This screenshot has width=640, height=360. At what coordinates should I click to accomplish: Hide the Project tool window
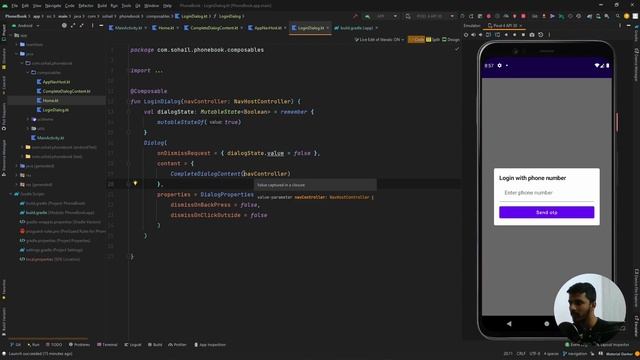click(101, 25)
